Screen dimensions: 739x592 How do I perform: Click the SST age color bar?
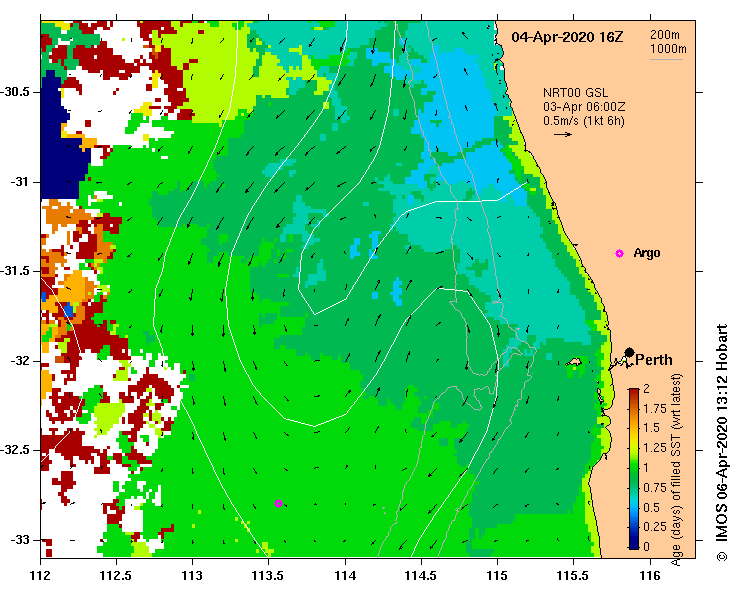coord(634,469)
